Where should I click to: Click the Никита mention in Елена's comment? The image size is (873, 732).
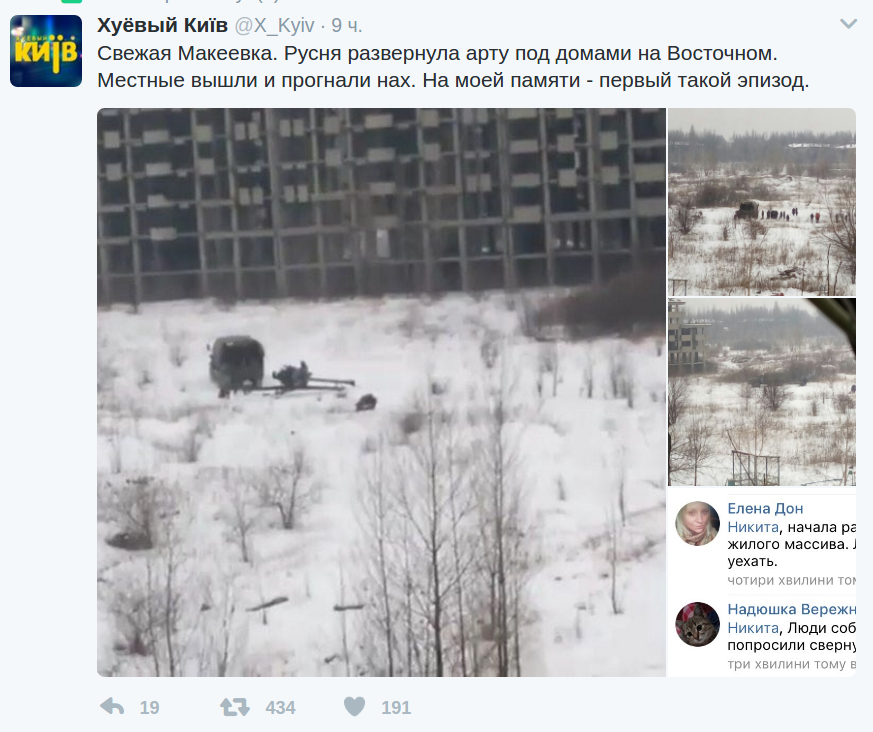753,527
